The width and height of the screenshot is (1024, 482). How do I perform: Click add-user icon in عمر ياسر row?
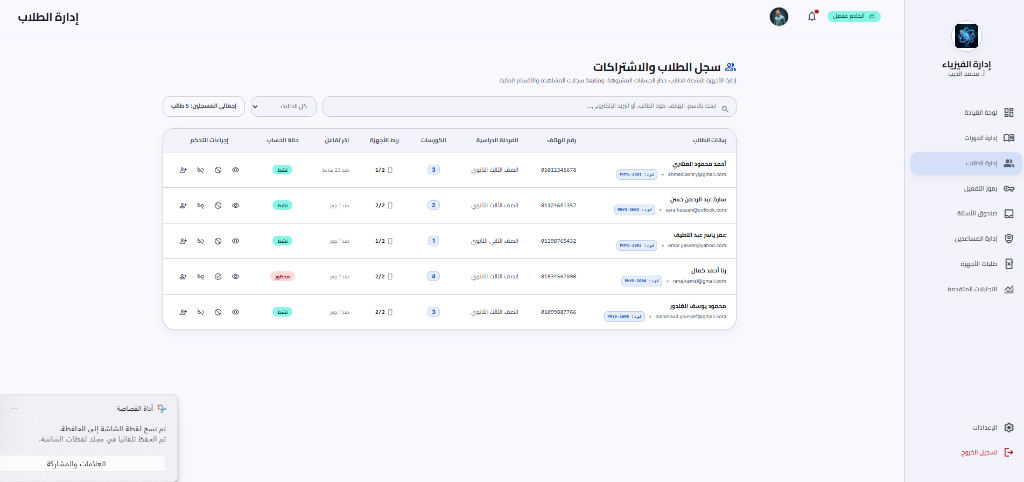(x=183, y=241)
